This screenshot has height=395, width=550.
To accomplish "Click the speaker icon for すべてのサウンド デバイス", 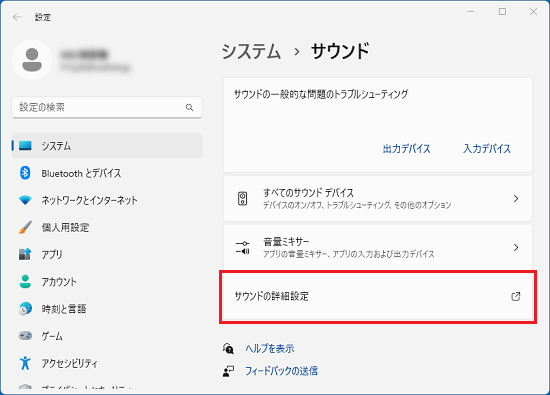I will point(242,199).
